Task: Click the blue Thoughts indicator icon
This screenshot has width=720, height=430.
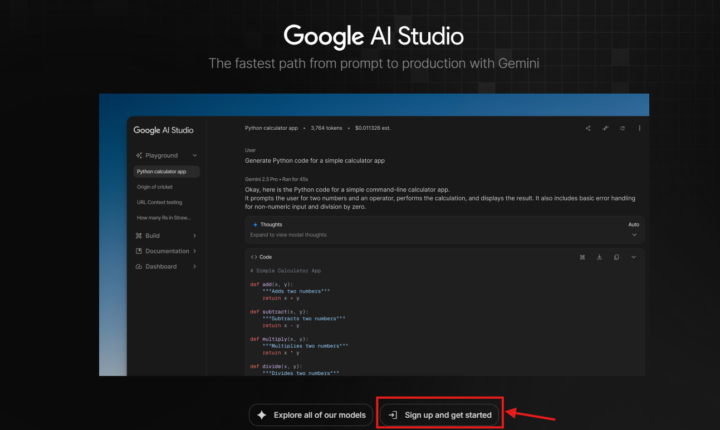Action: [255, 225]
